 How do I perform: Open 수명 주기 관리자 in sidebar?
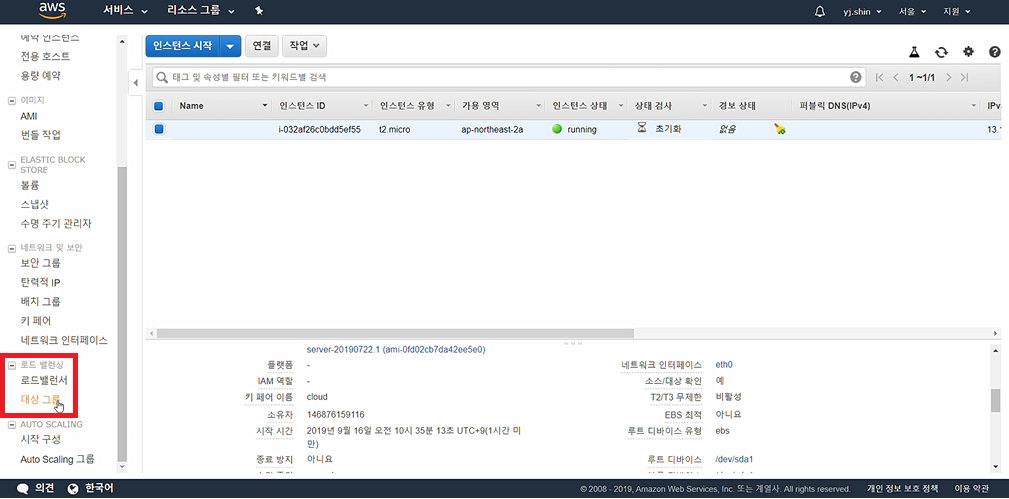(x=56, y=223)
